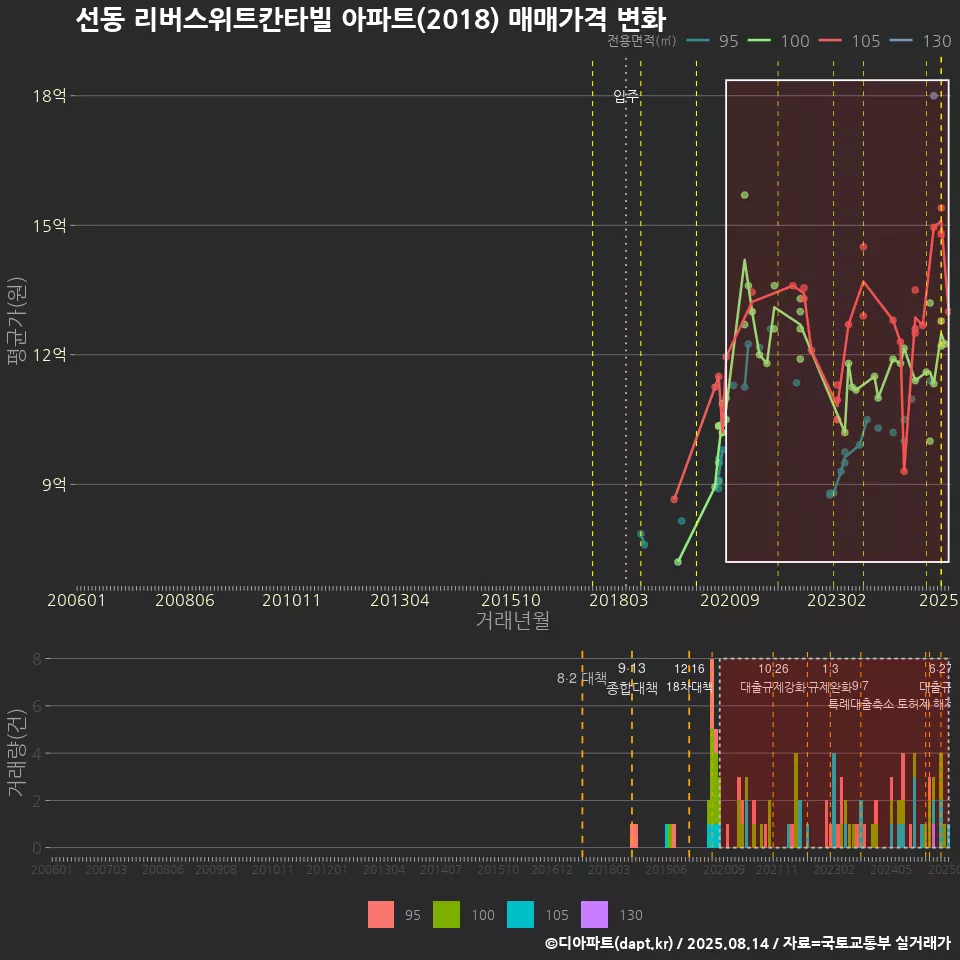
Task: Click the 12·16 18차대책 policy marker label
Action: [x=689, y=678]
